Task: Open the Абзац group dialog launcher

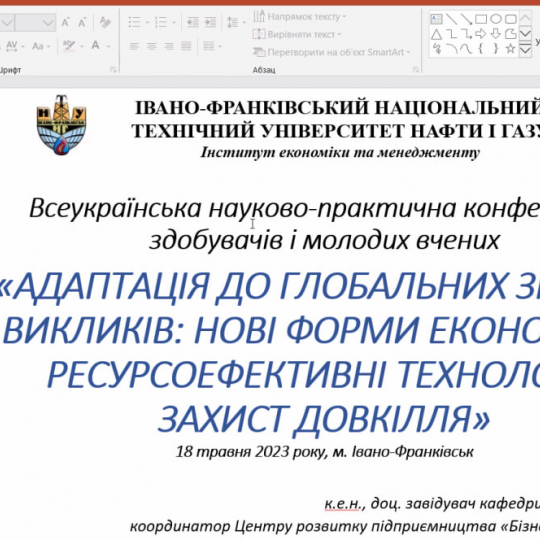Action: click(416, 70)
